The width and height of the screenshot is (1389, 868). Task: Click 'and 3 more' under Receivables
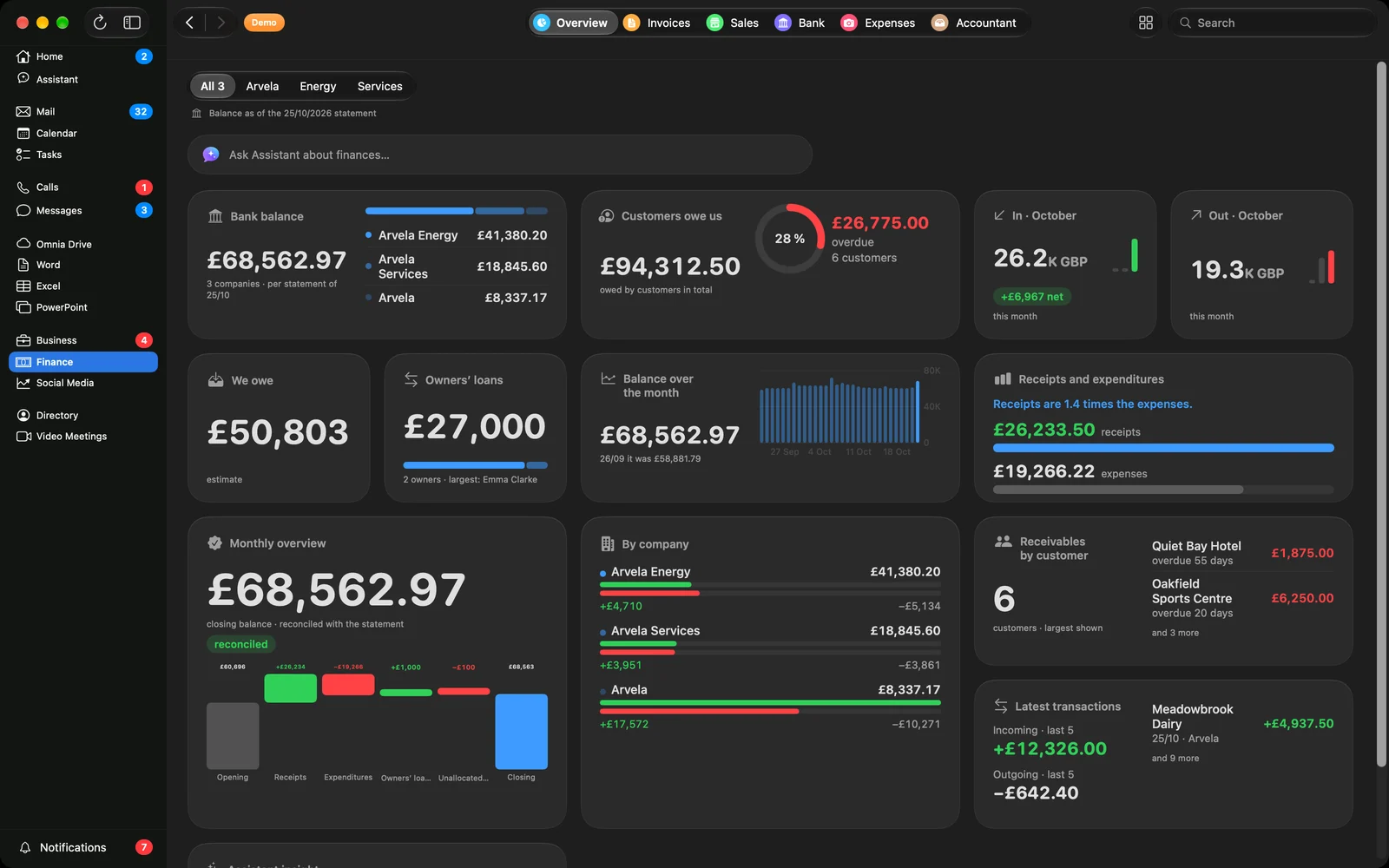[1175, 633]
